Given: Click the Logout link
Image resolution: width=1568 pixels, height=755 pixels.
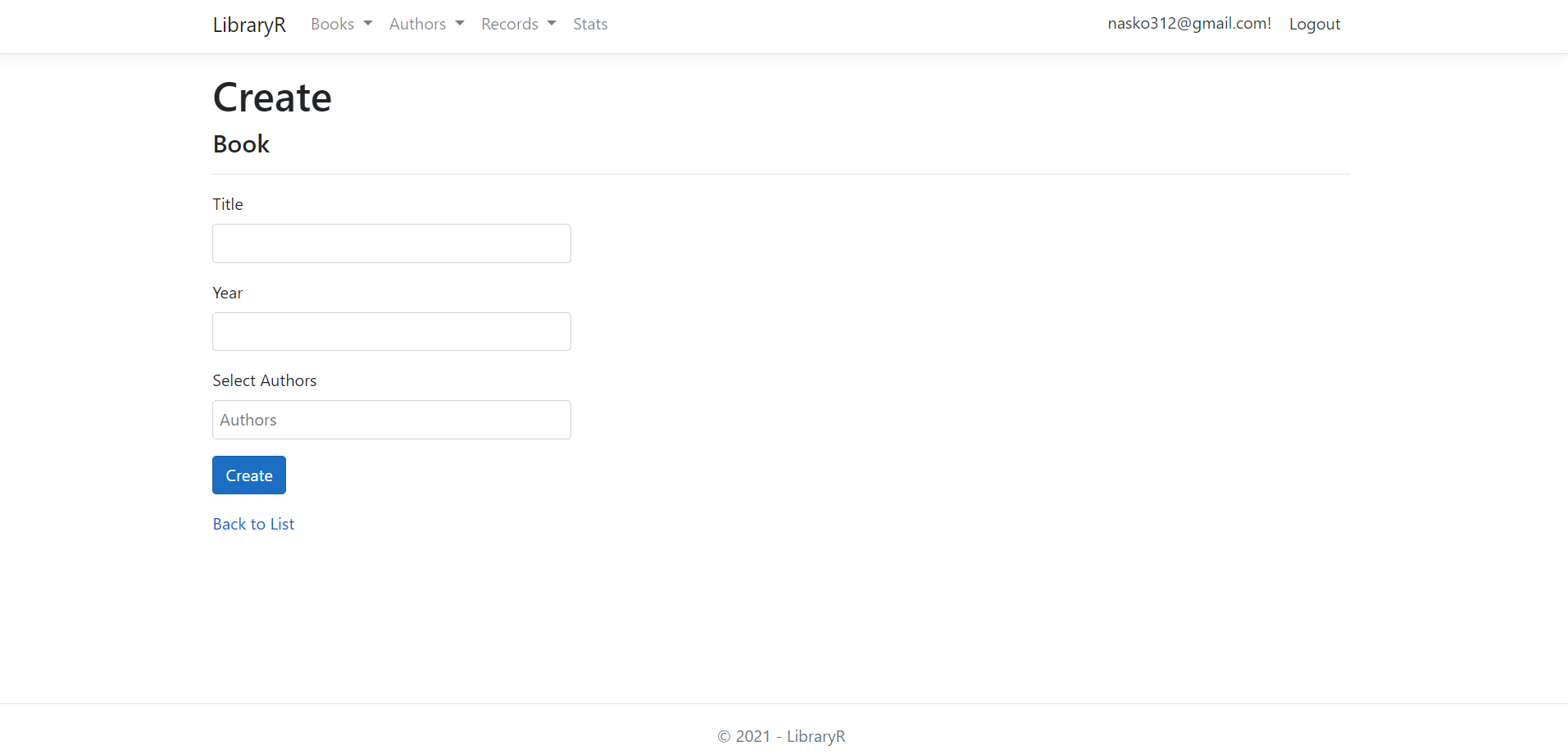Looking at the screenshot, I should tap(1315, 24).
